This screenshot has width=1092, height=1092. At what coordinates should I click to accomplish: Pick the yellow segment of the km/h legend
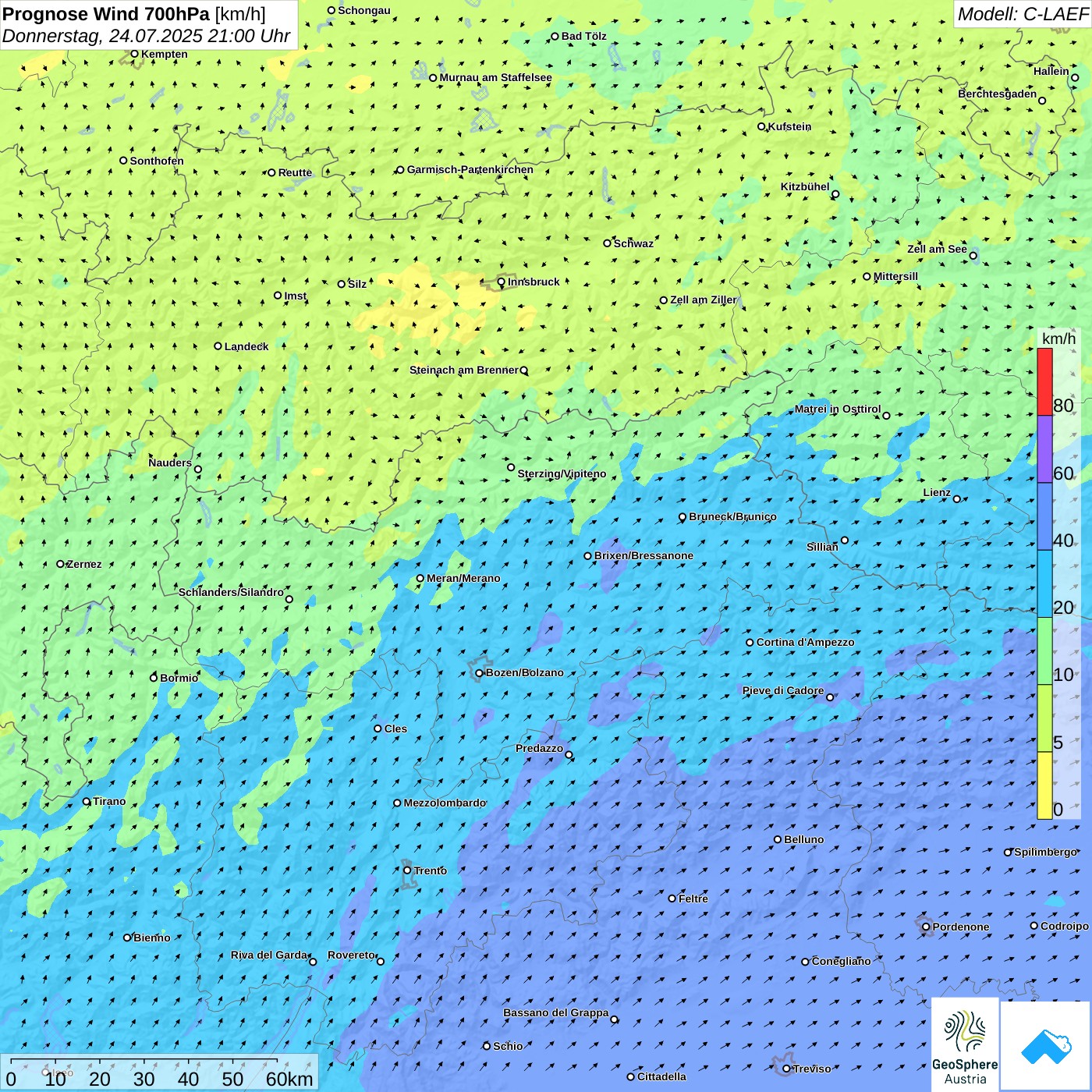pyautogui.click(x=1044, y=785)
